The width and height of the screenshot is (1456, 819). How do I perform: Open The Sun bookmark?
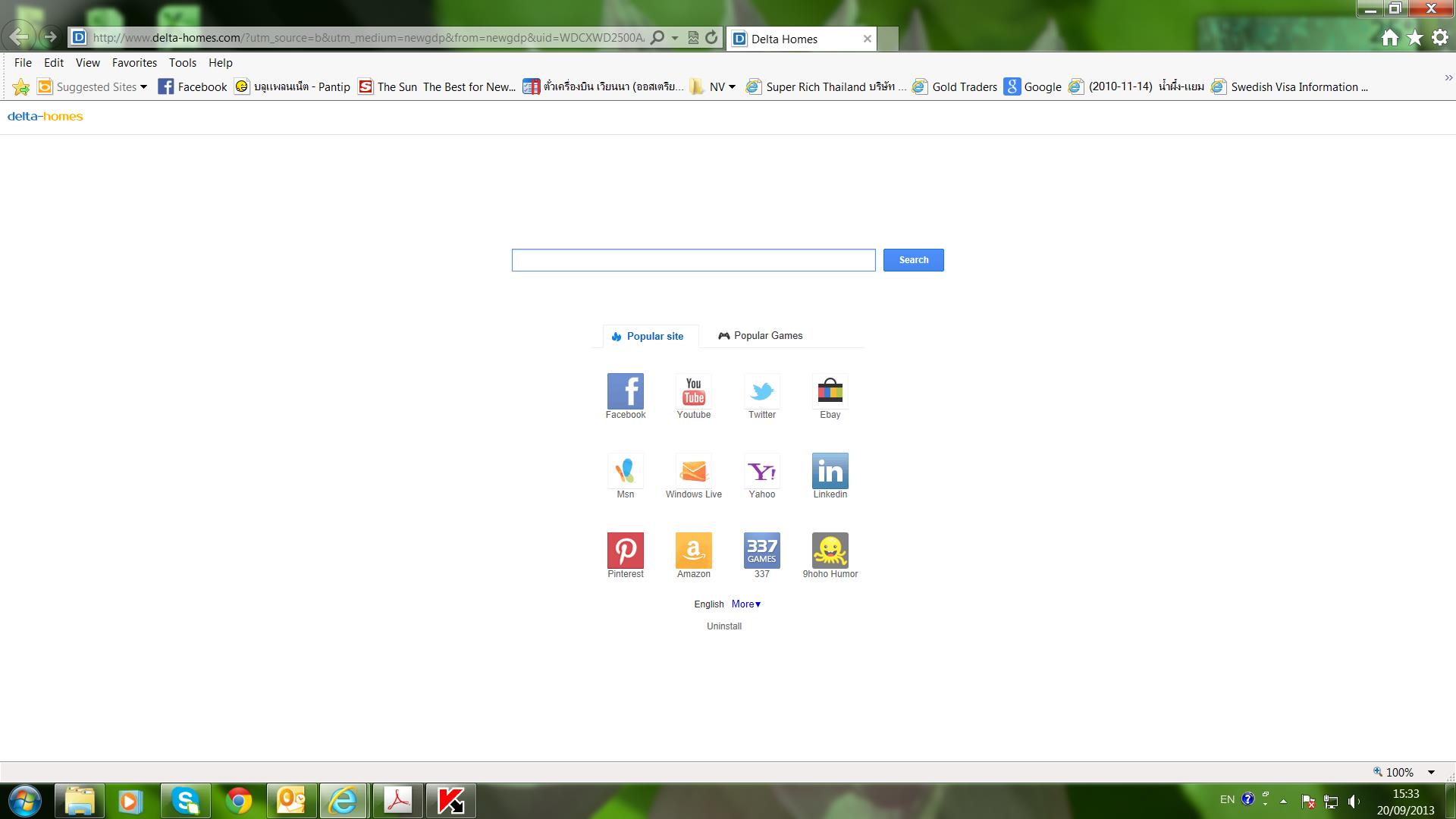[437, 87]
